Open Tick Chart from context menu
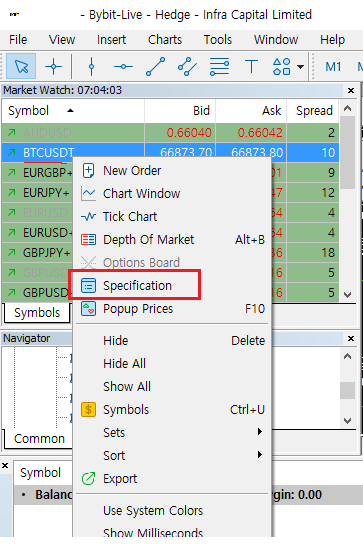 coord(172,216)
